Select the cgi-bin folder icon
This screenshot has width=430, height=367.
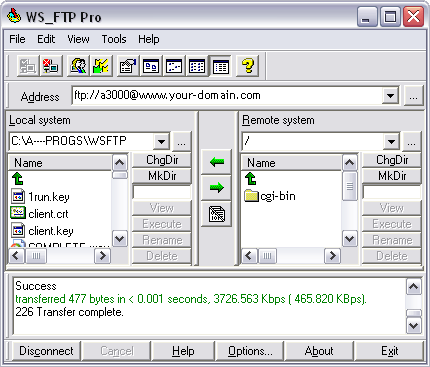pyautogui.click(x=251, y=196)
